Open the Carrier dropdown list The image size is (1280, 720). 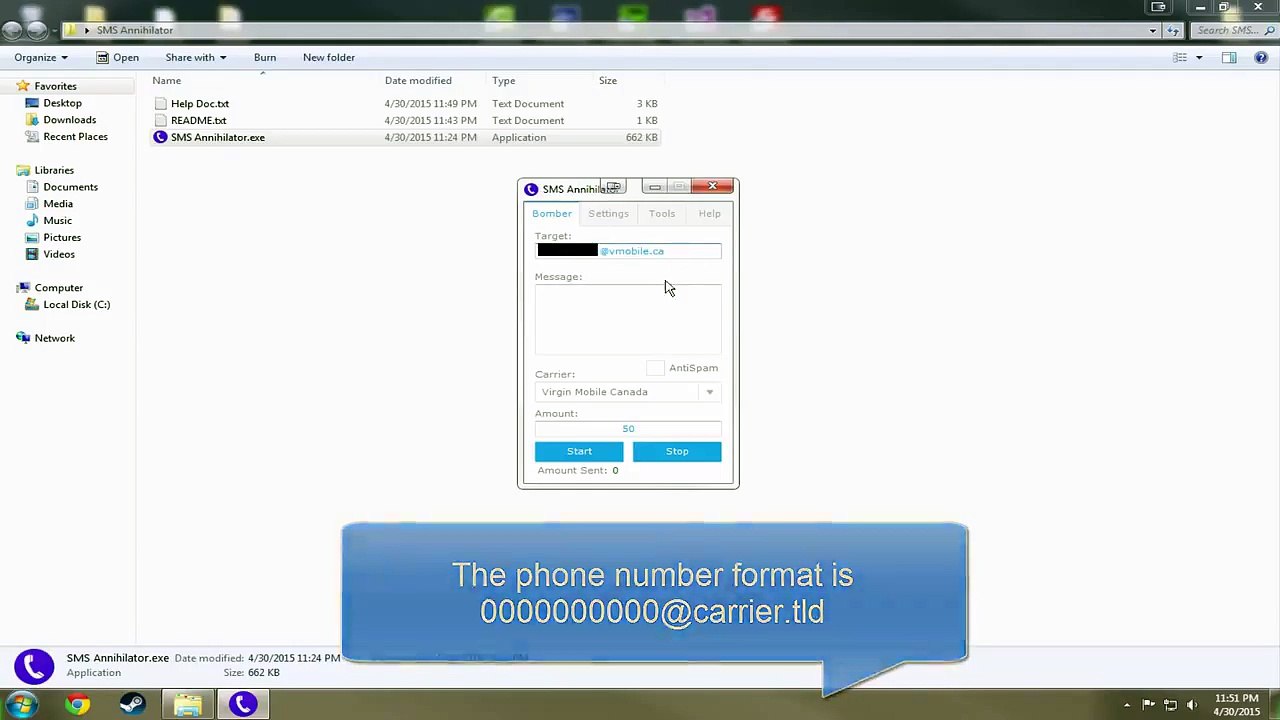[710, 392]
